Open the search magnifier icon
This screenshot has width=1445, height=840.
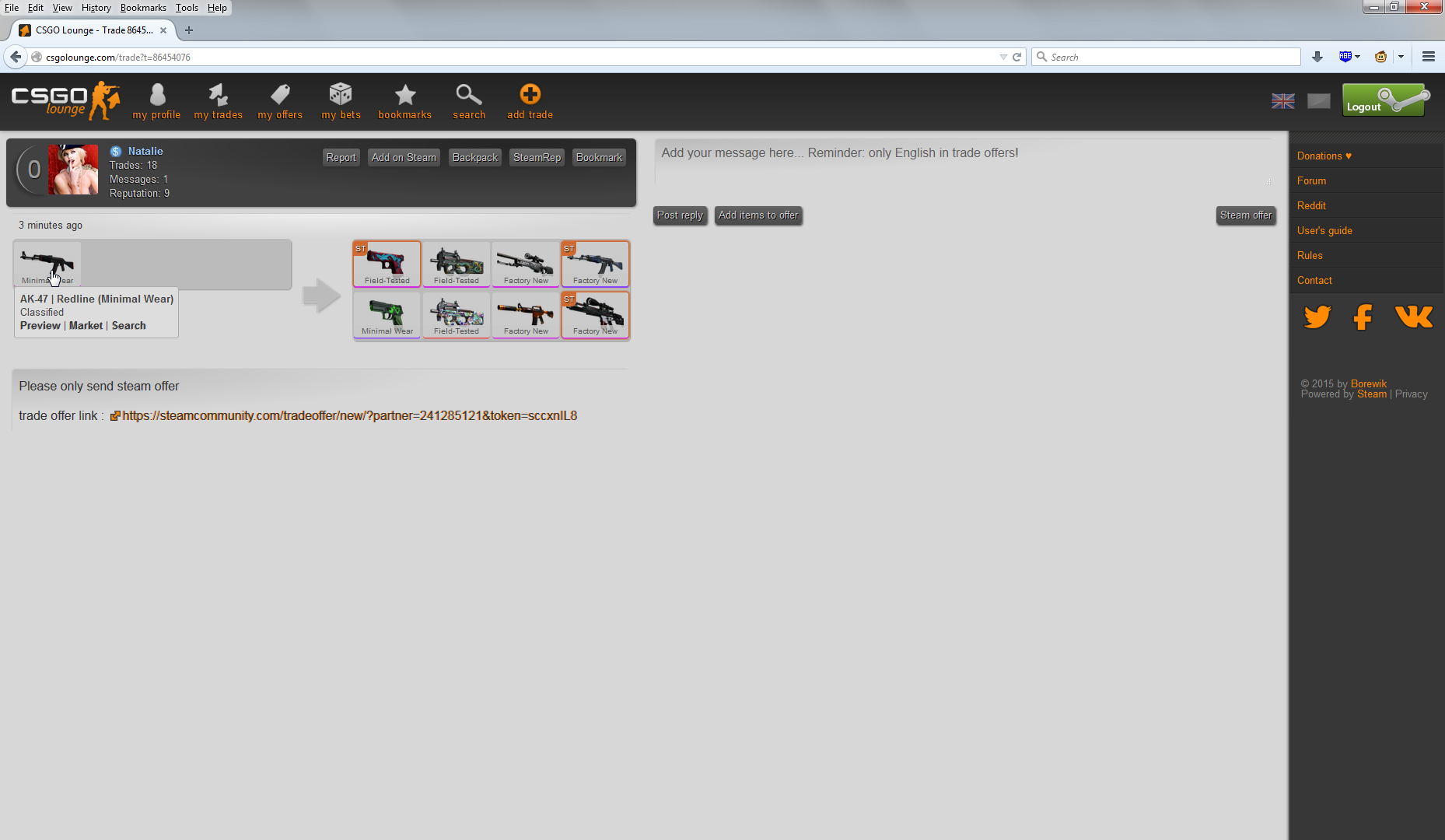(468, 95)
